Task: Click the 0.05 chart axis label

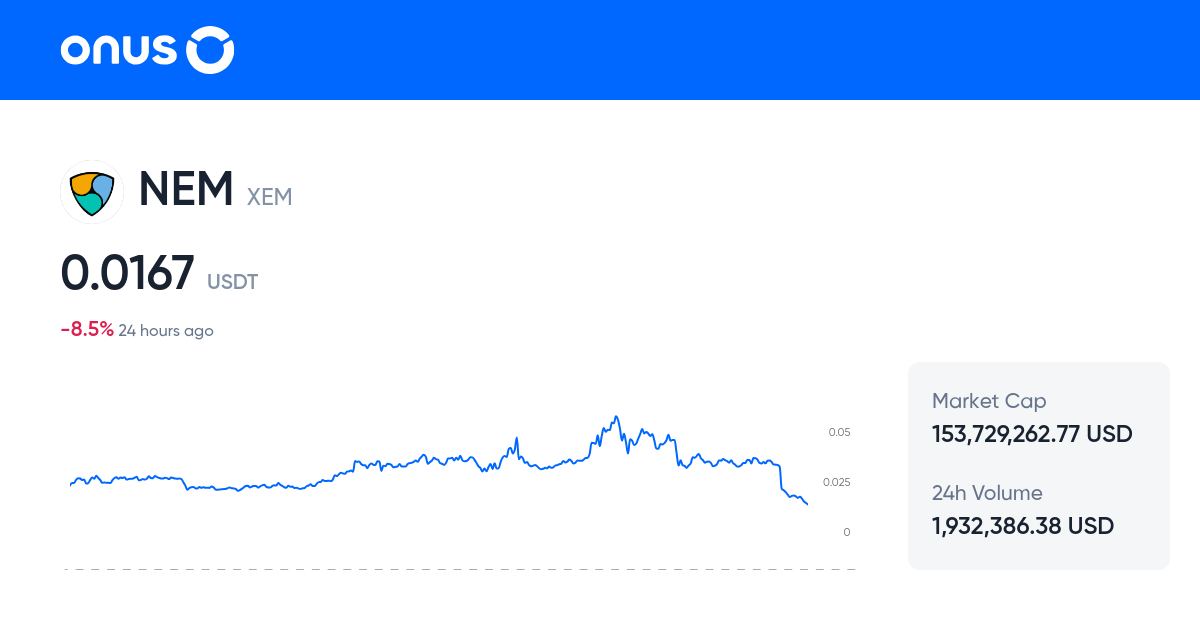Action: click(839, 432)
